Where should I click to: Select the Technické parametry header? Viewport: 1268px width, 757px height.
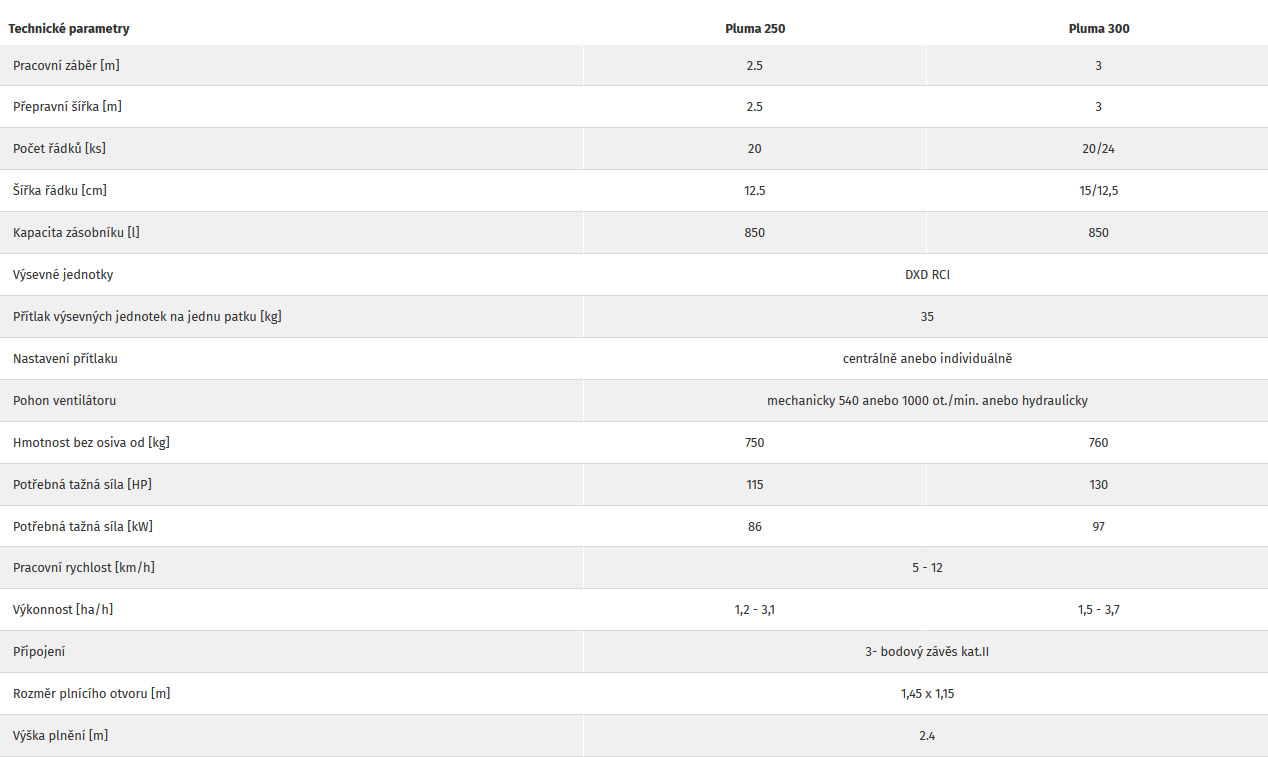tap(69, 29)
